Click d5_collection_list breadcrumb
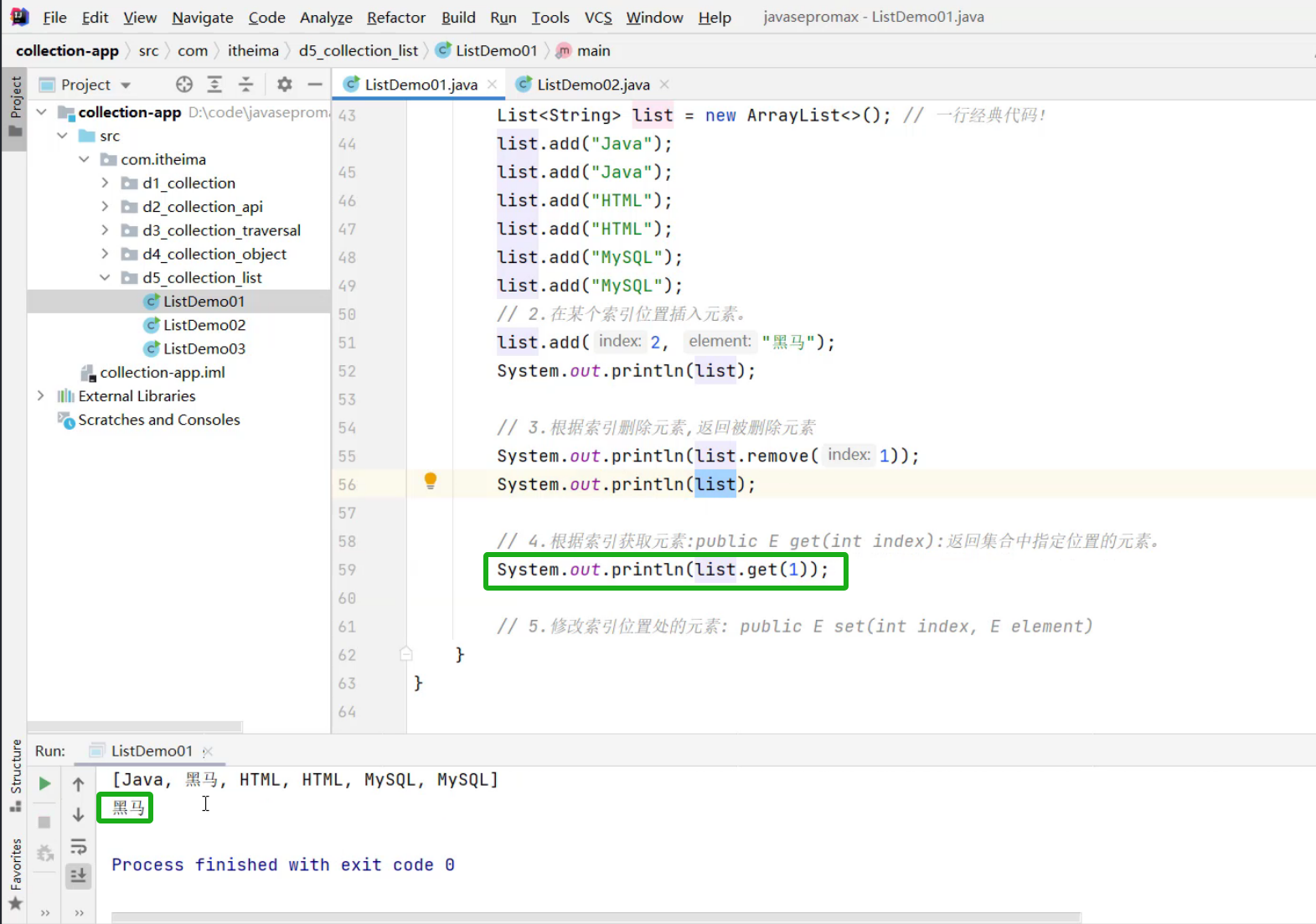This screenshot has width=1316, height=924. pos(359,50)
